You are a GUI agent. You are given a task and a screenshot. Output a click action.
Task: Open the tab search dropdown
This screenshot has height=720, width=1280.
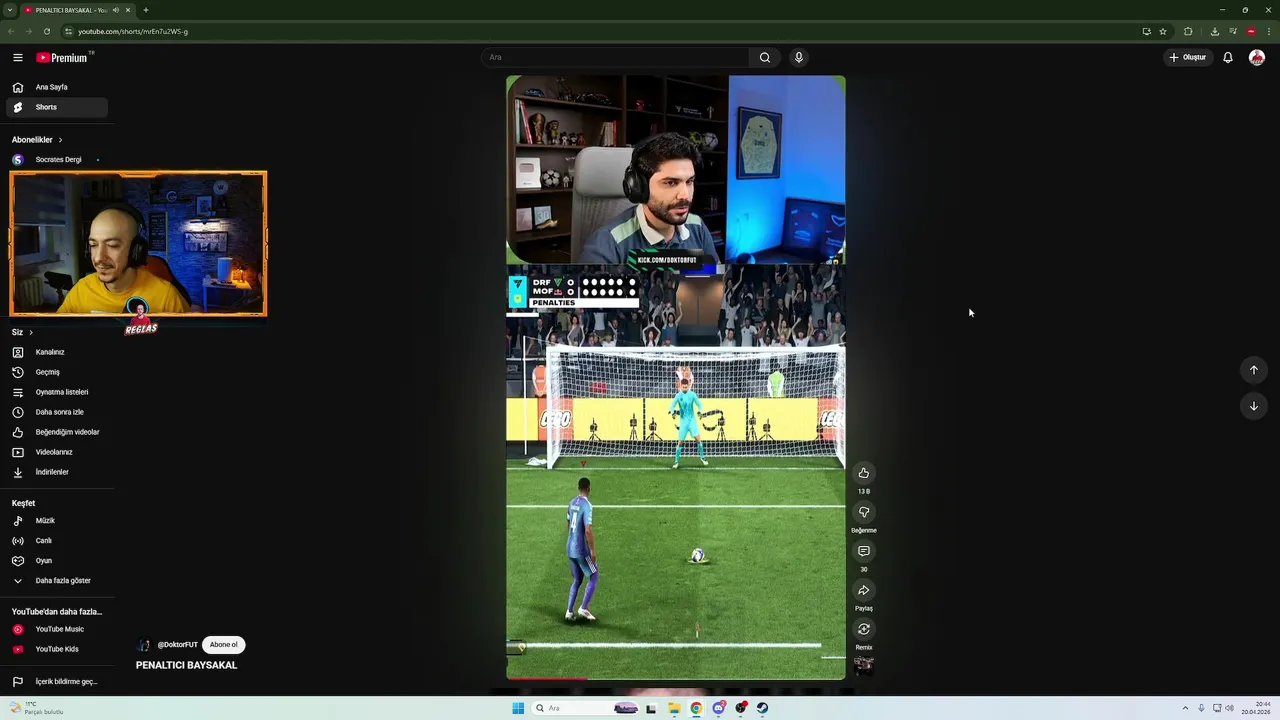pyautogui.click(x=9, y=10)
